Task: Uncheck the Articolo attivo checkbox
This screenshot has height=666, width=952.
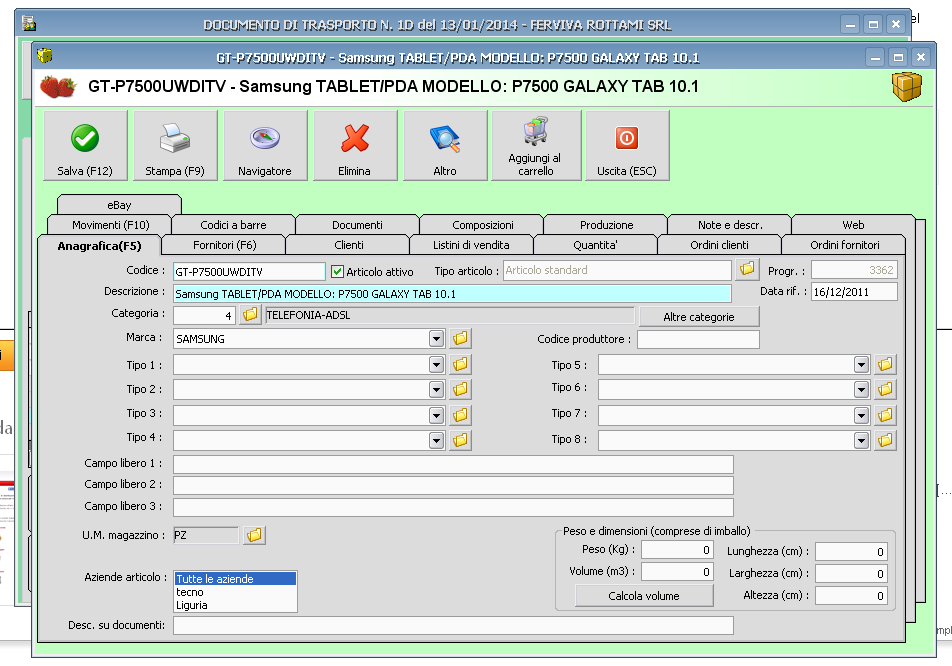Action: (x=338, y=271)
